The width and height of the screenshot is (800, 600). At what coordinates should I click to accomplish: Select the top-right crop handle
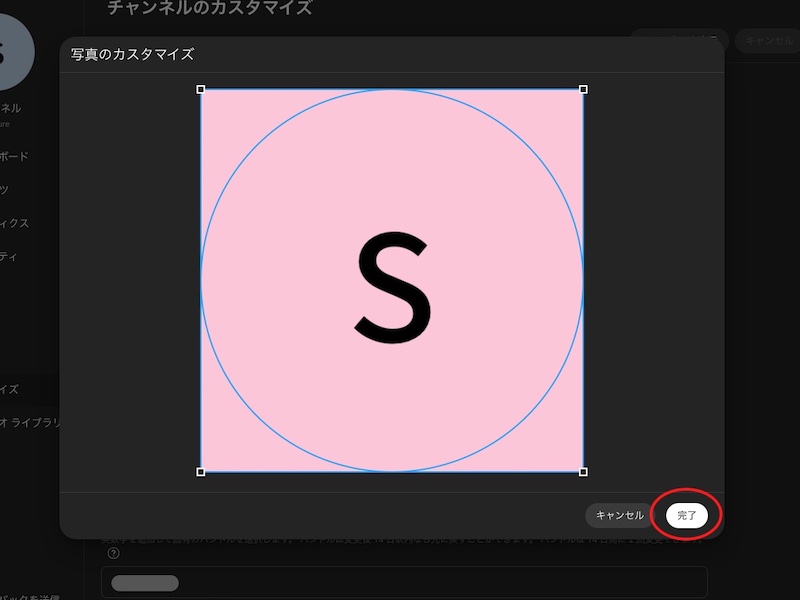coord(583,90)
